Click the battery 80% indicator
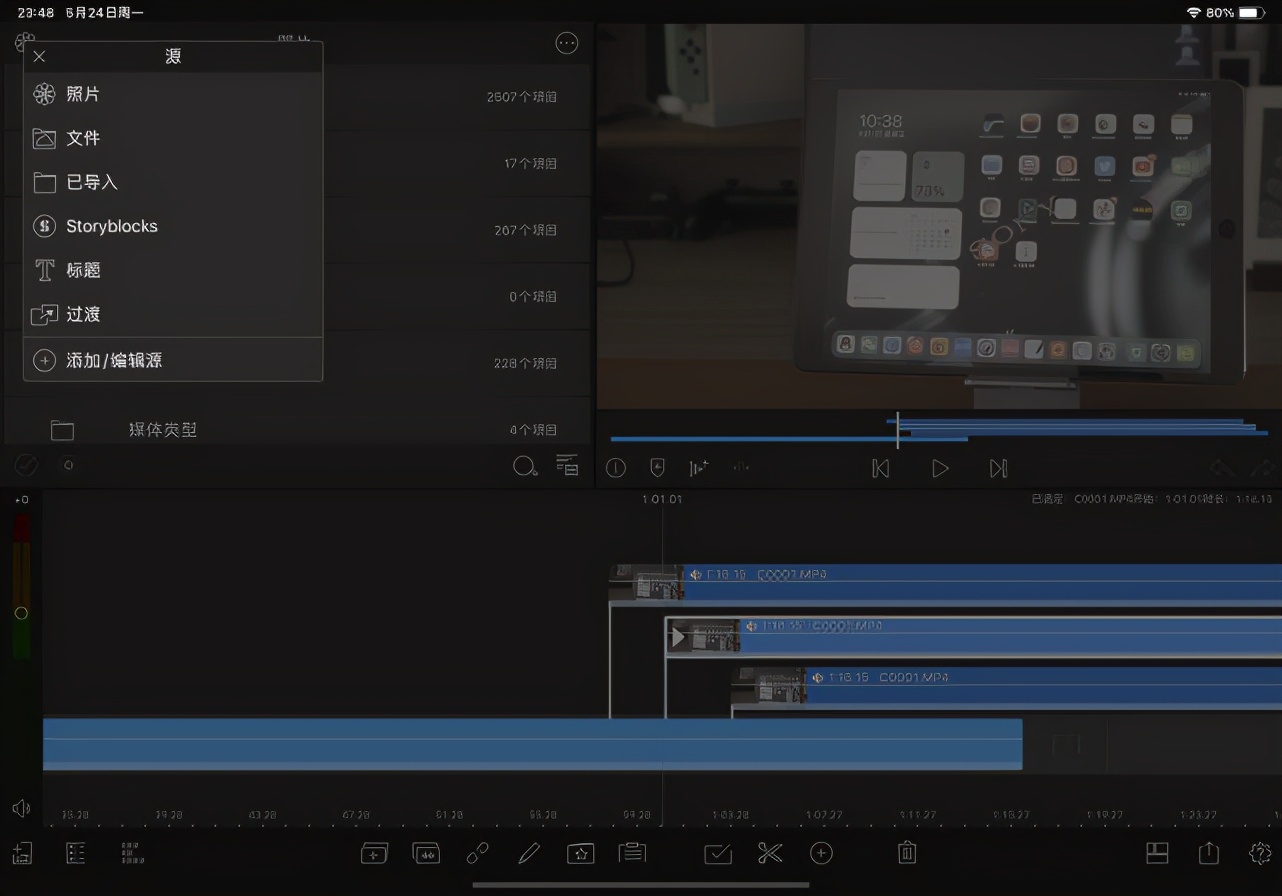Screen dimensions: 1282x896 click(1236, 12)
